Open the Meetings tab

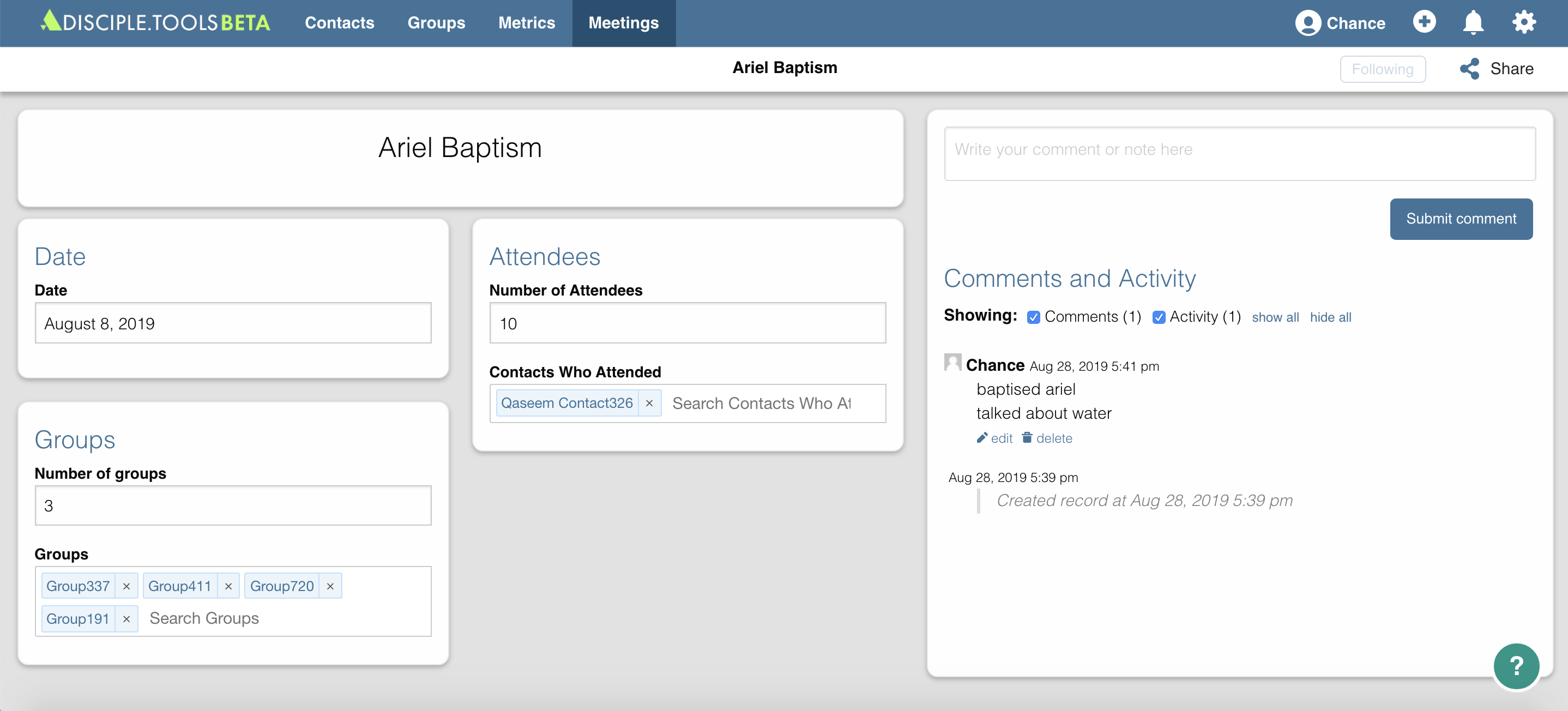[623, 23]
